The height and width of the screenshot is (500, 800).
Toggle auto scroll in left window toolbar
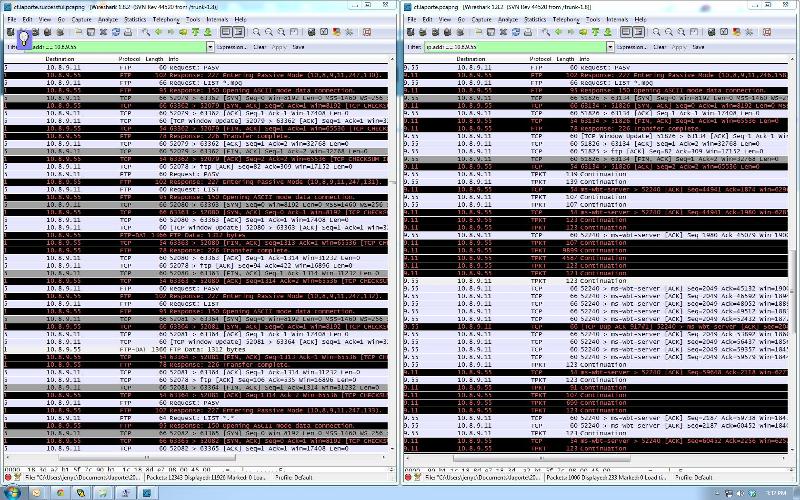click(x=239, y=32)
